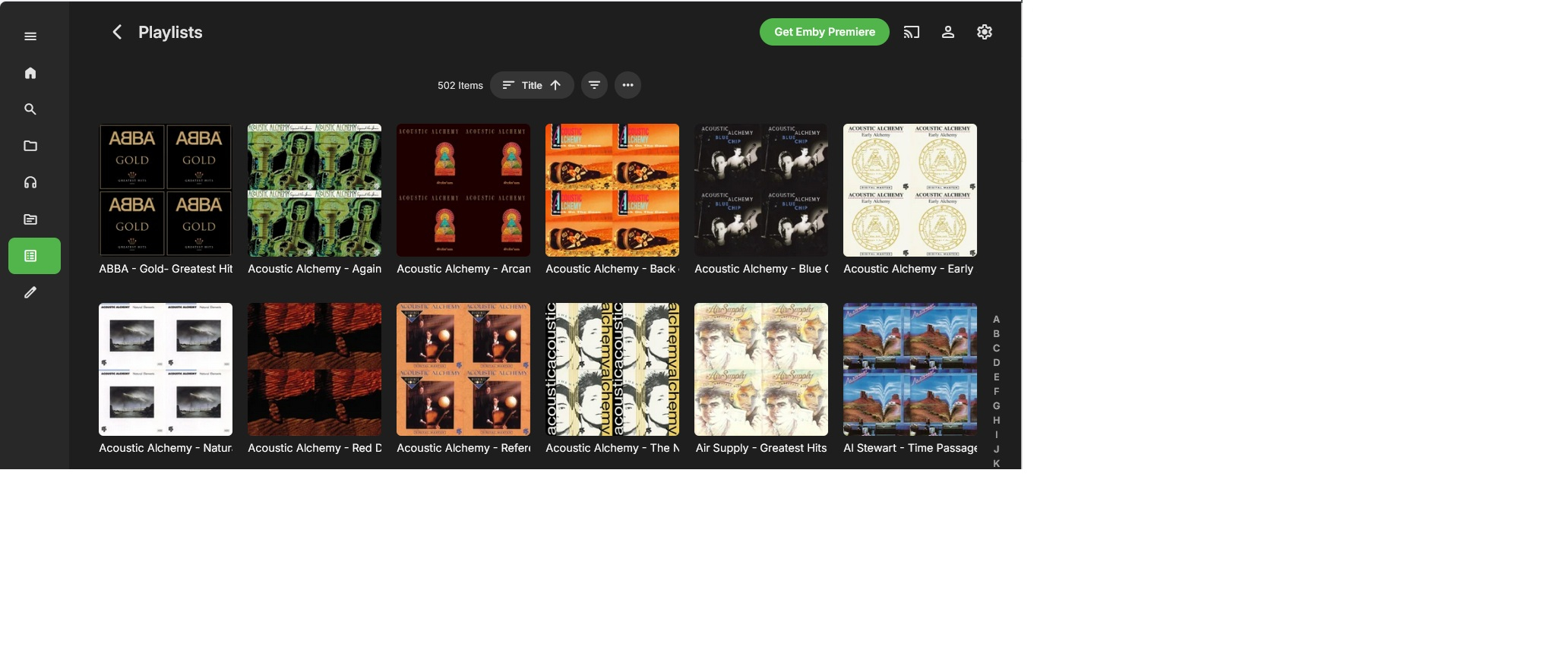The width and height of the screenshot is (1568, 656).
Task: Click the 'Acoustic Alchemy - Refer' title
Action: [463, 448]
